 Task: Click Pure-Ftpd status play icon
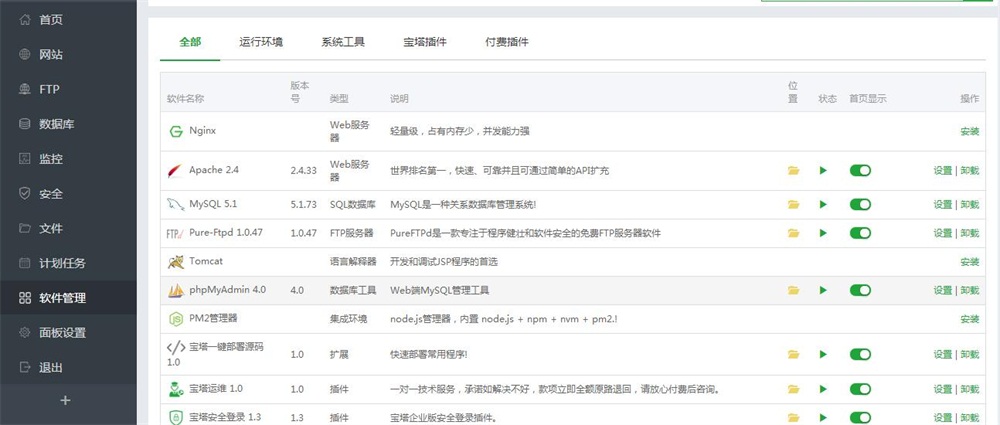click(823, 233)
